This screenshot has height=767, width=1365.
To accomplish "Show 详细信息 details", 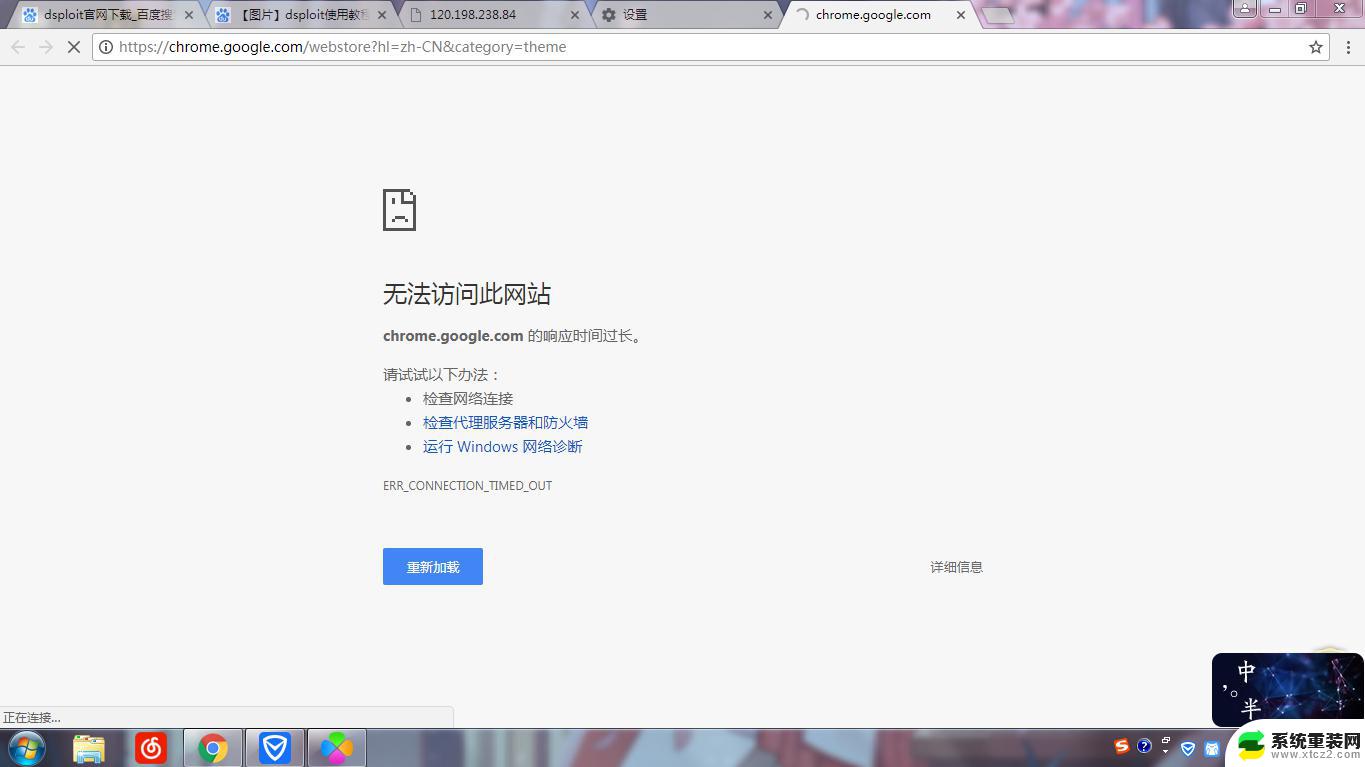I will (957, 567).
